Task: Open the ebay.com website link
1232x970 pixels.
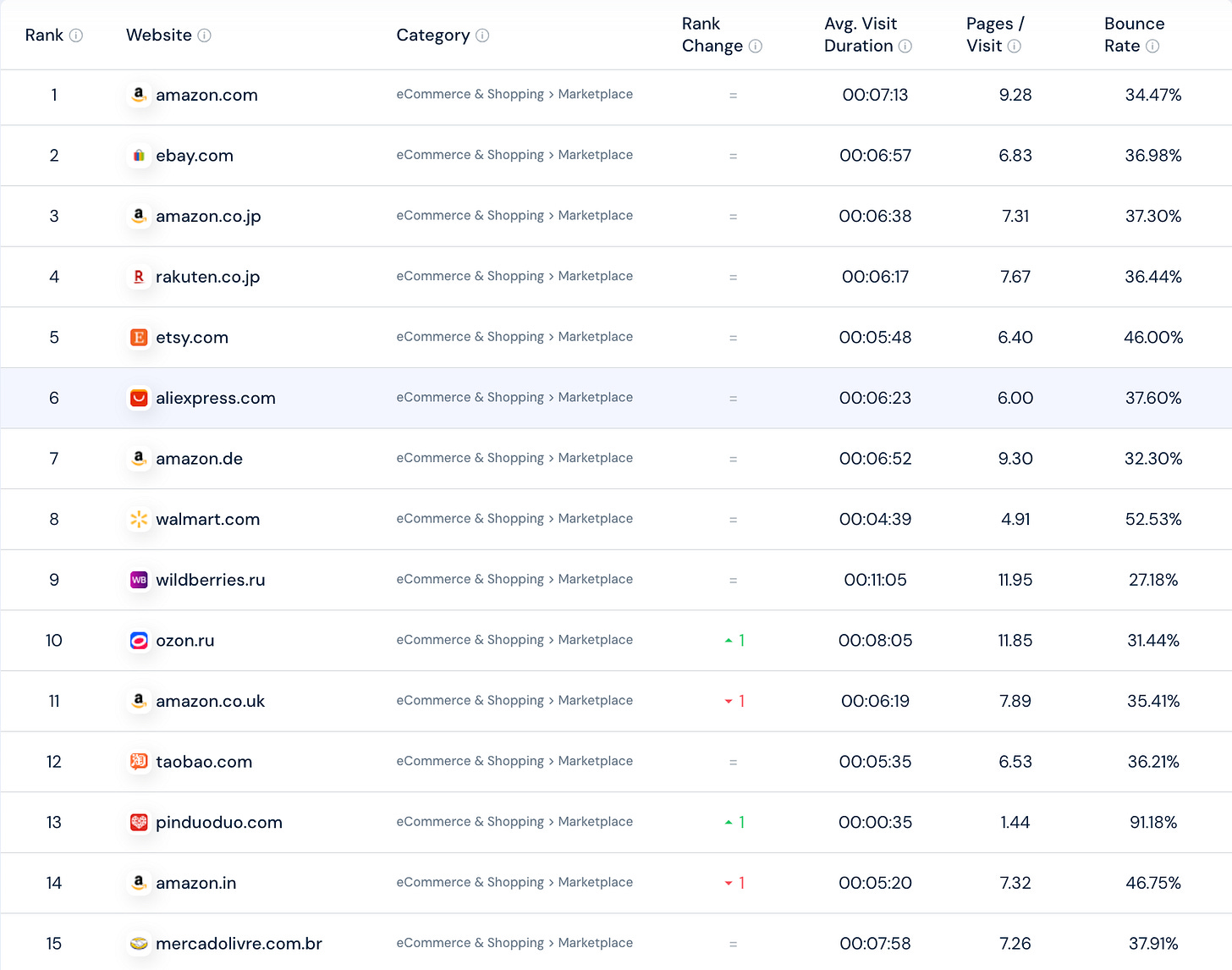Action: [x=195, y=156]
